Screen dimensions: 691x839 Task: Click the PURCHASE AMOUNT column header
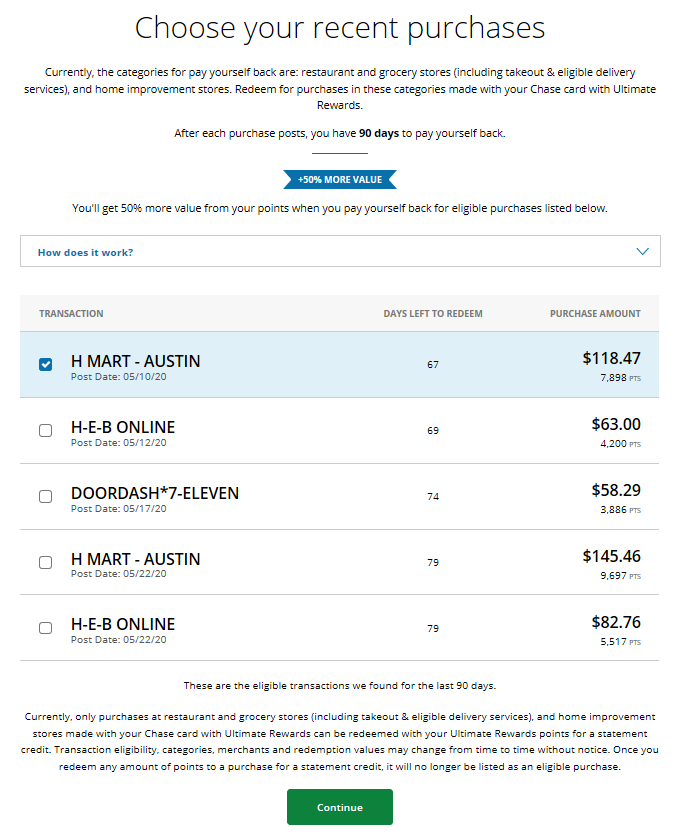pos(595,314)
